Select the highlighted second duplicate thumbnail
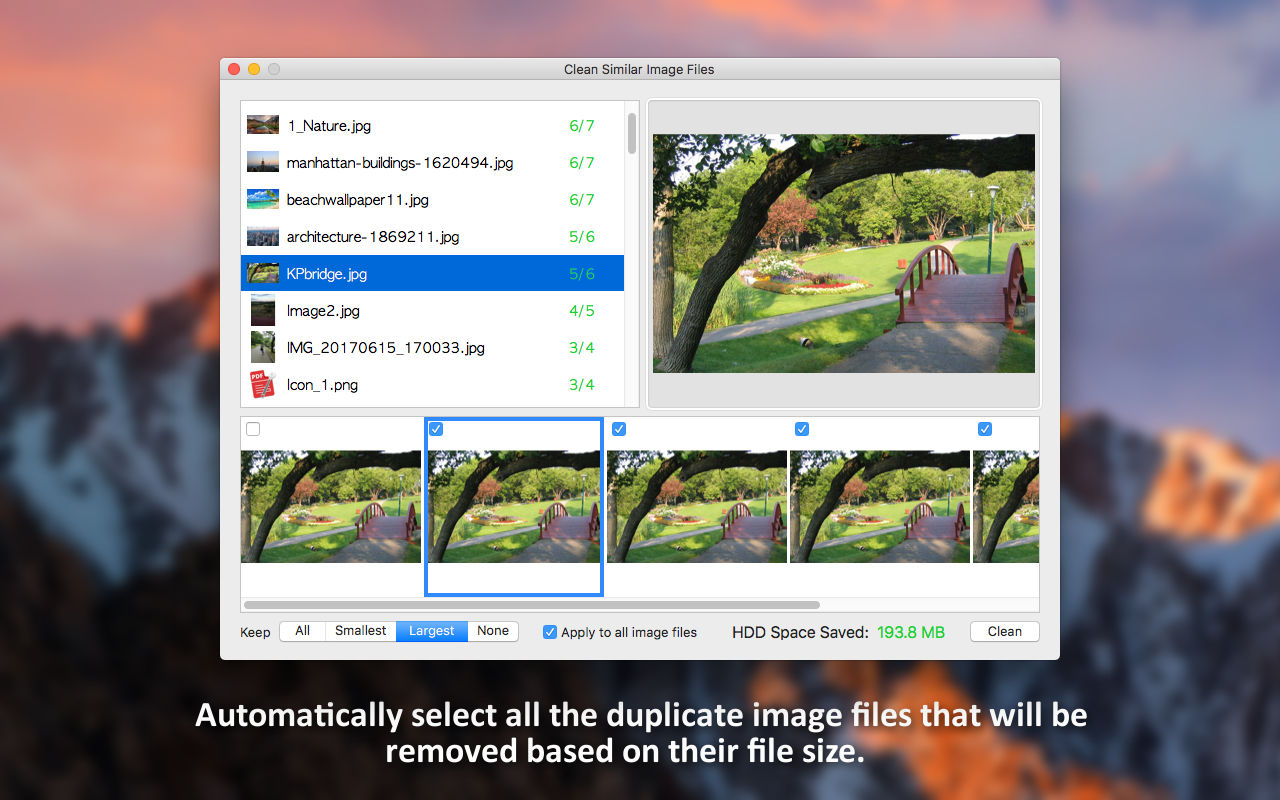The width and height of the screenshot is (1280, 800). 514,506
